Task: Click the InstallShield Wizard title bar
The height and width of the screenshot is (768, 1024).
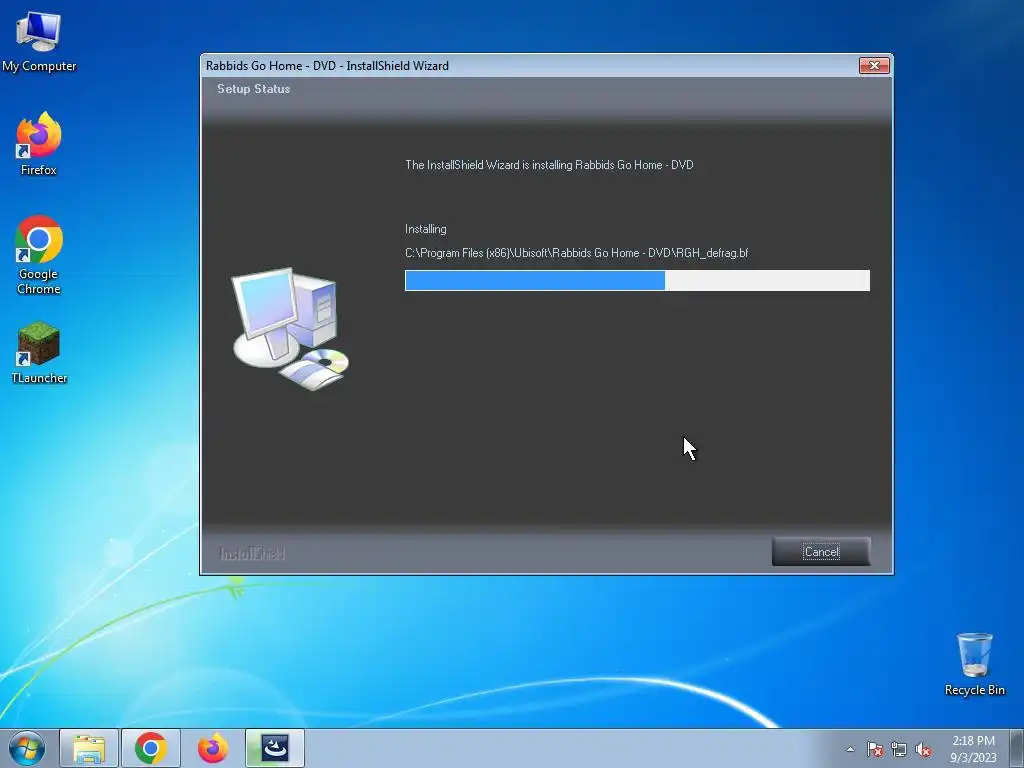Action: (x=529, y=65)
